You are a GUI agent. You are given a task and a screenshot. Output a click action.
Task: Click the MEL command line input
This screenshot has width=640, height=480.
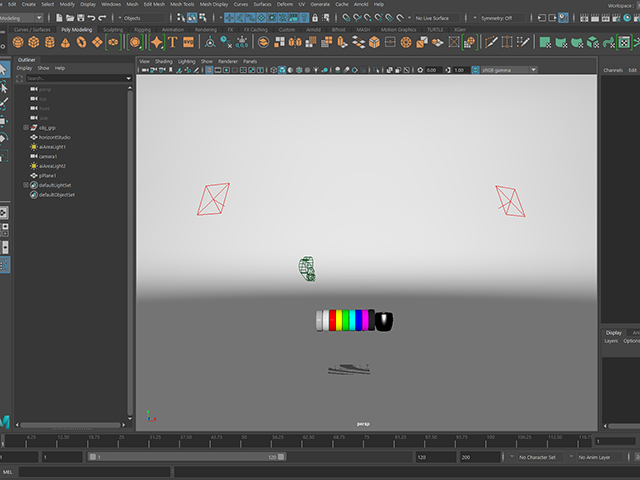(94, 472)
